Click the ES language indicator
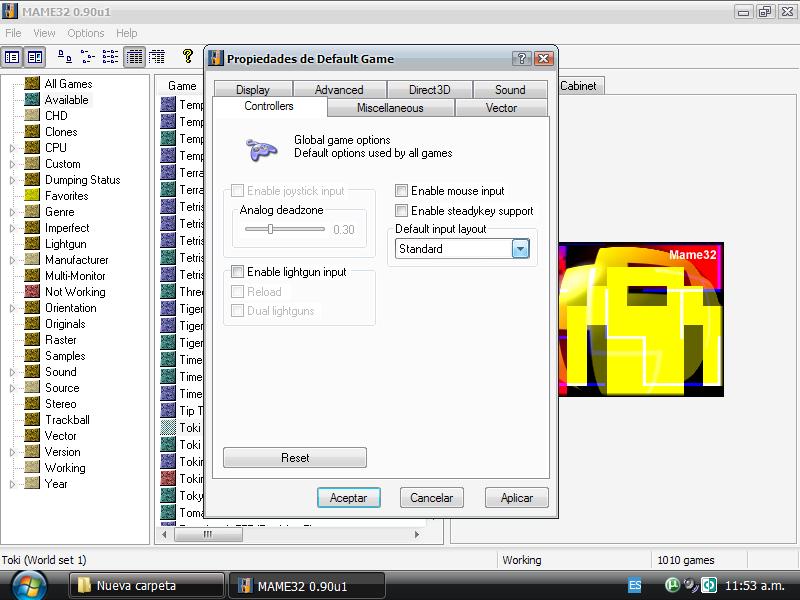The width and height of the screenshot is (800, 600). pyautogui.click(x=634, y=585)
